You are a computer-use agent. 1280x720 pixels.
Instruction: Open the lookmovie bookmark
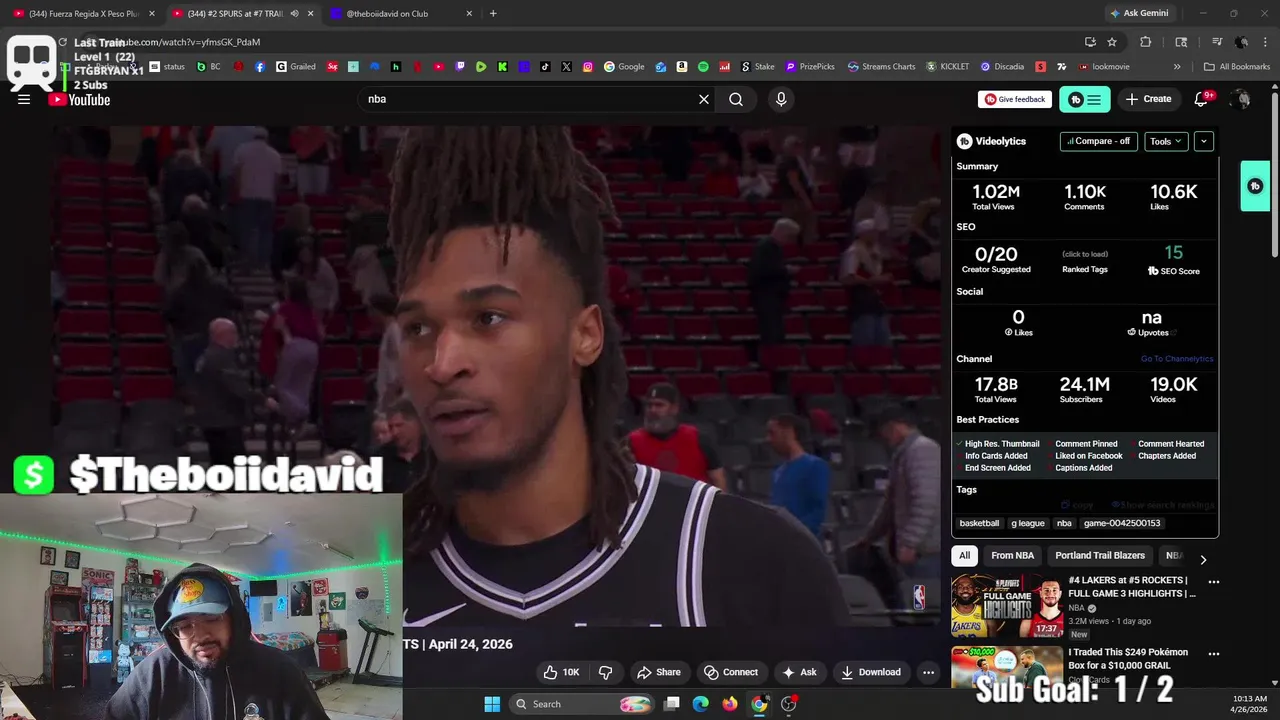[x=1104, y=67]
